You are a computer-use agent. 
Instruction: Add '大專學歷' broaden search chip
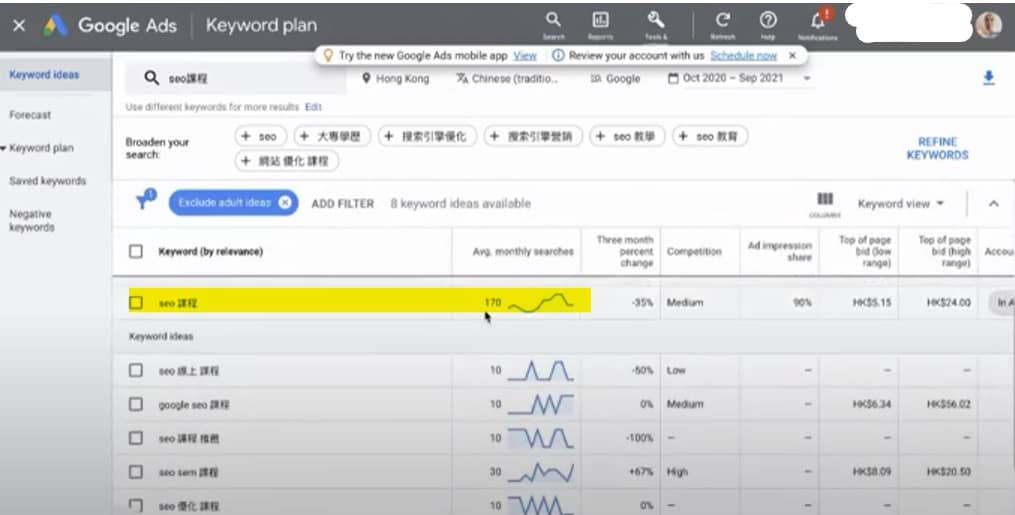[x=332, y=137]
